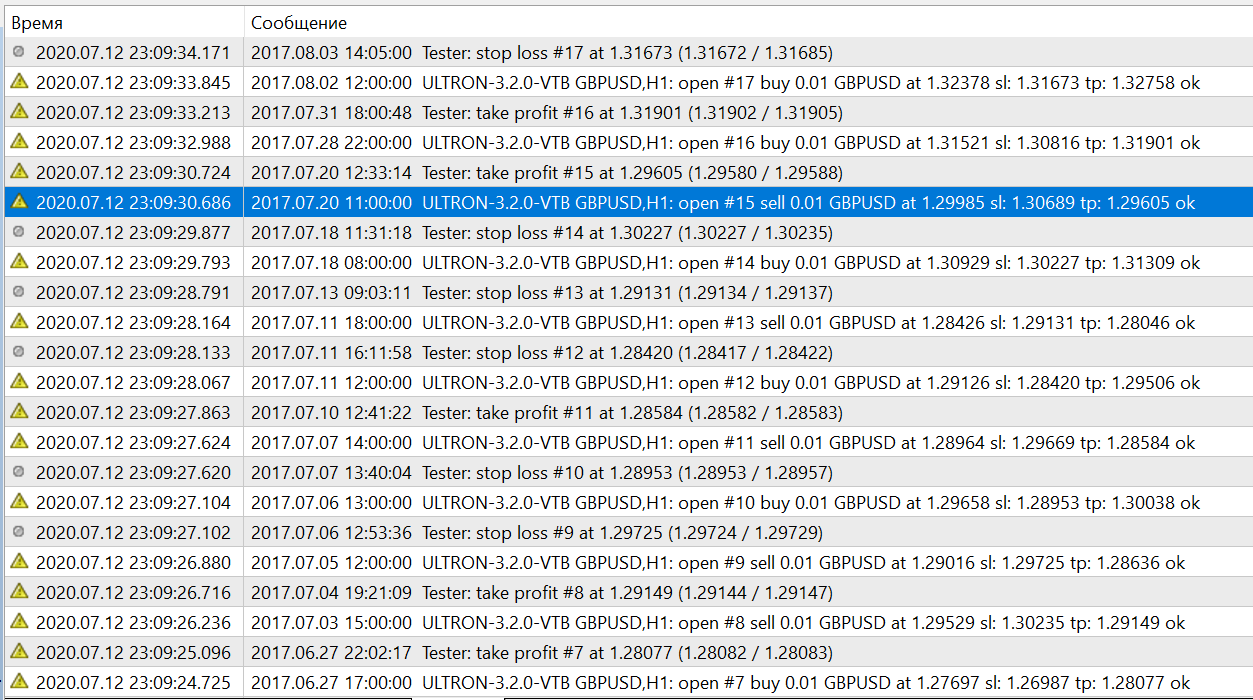The width and height of the screenshot is (1253, 700).
Task: Click warning icon of open #10 buy row
Action: click(18, 502)
